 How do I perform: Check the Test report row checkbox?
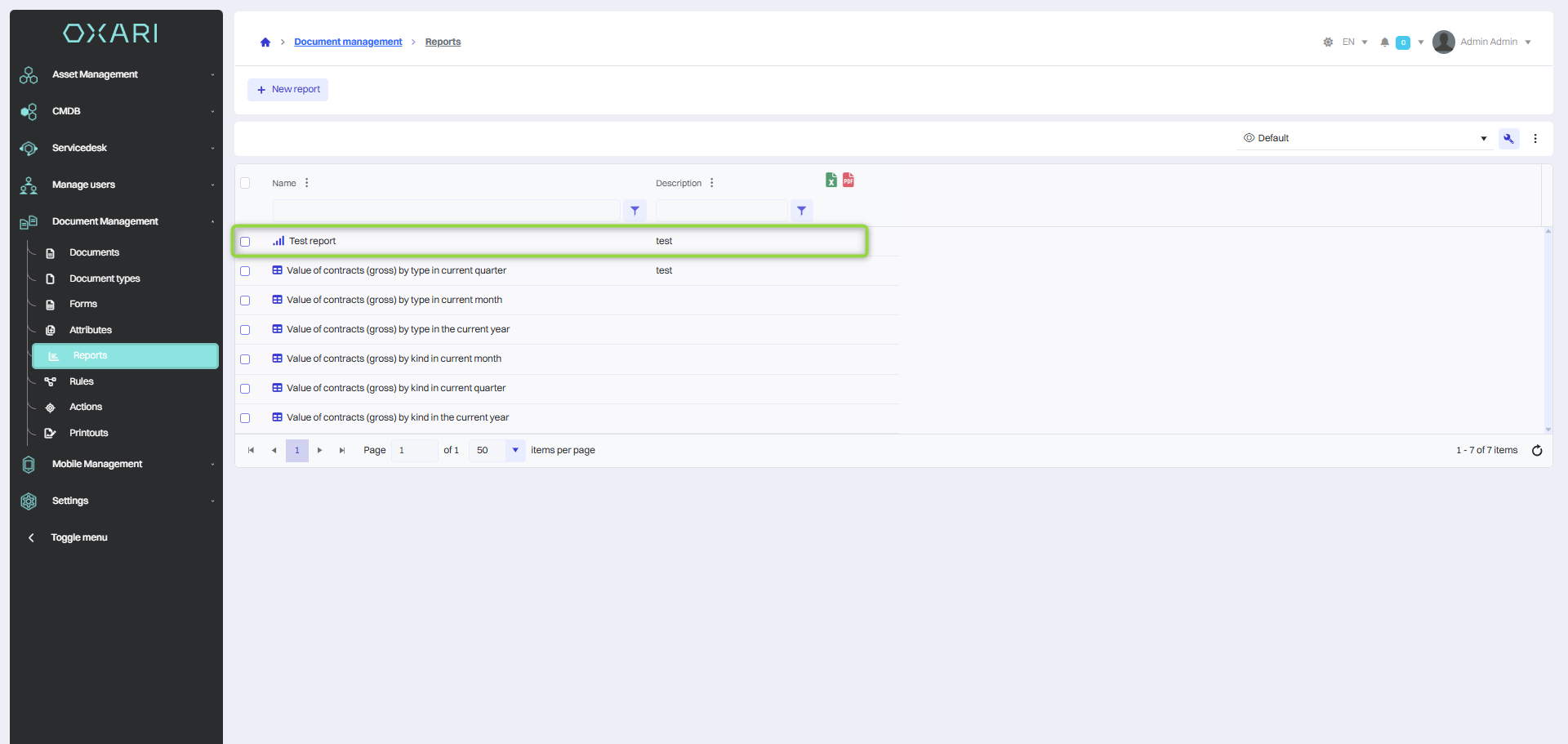[245, 242]
